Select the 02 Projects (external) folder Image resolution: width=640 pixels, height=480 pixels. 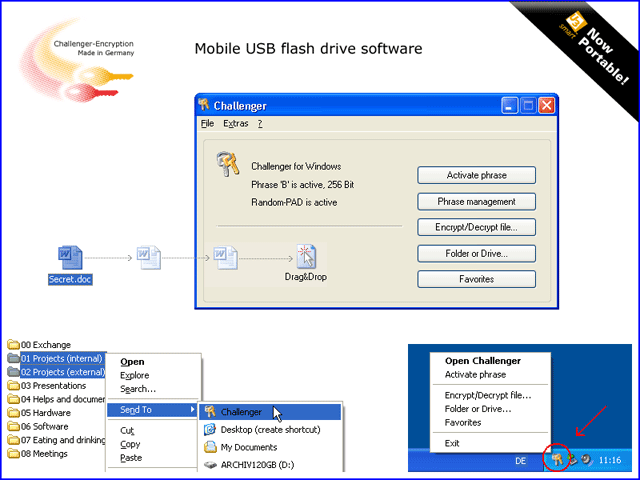point(56,372)
